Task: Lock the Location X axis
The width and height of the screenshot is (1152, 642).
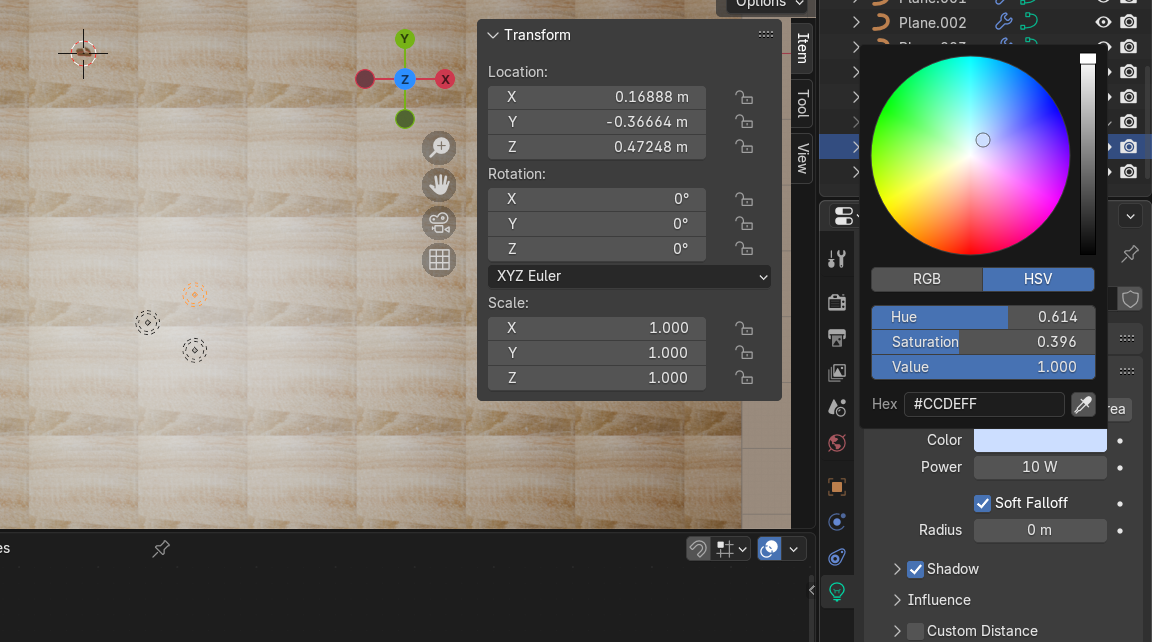Action: click(x=743, y=97)
